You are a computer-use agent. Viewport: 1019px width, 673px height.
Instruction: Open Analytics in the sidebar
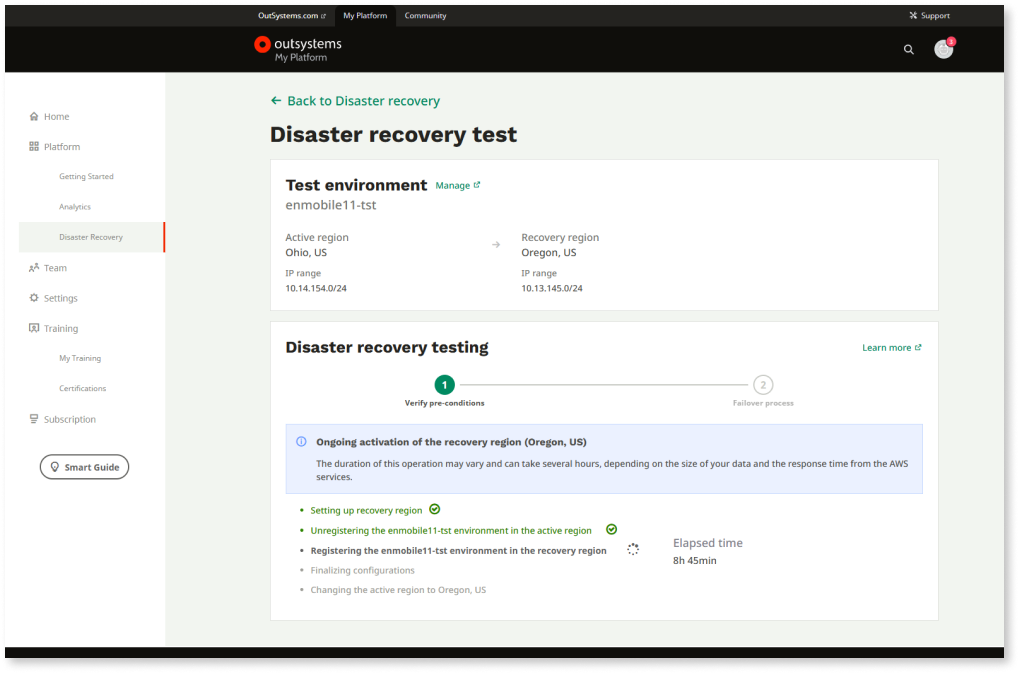(x=75, y=207)
